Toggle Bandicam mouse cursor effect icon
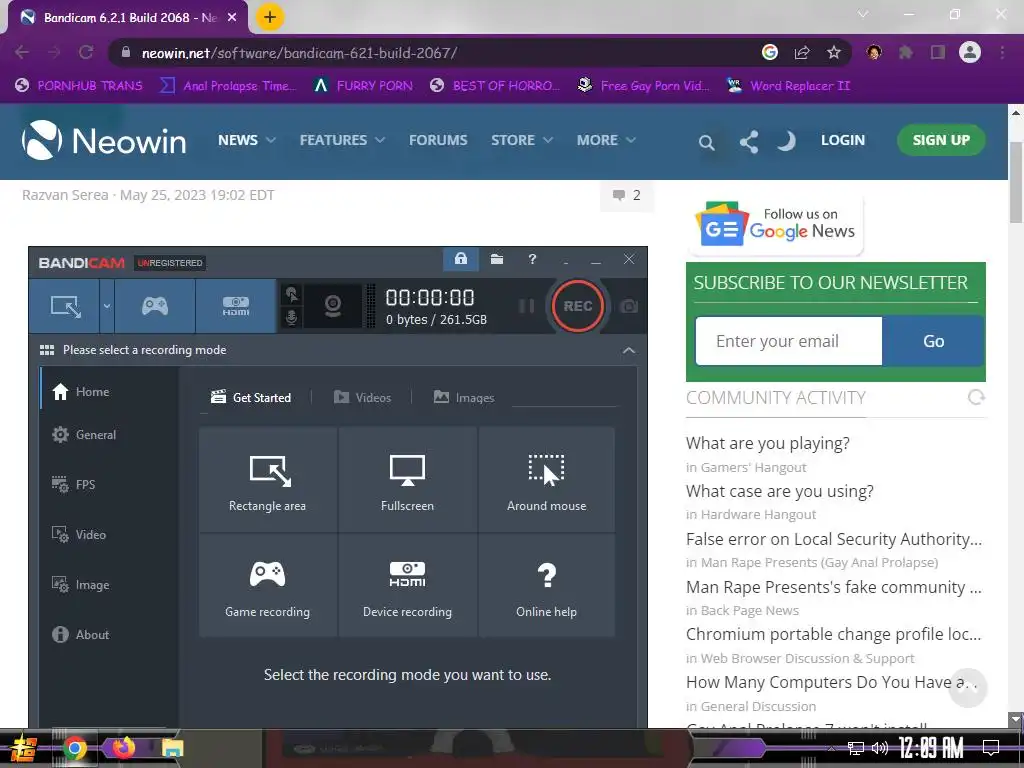This screenshot has width=1024, height=768. [x=291, y=295]
